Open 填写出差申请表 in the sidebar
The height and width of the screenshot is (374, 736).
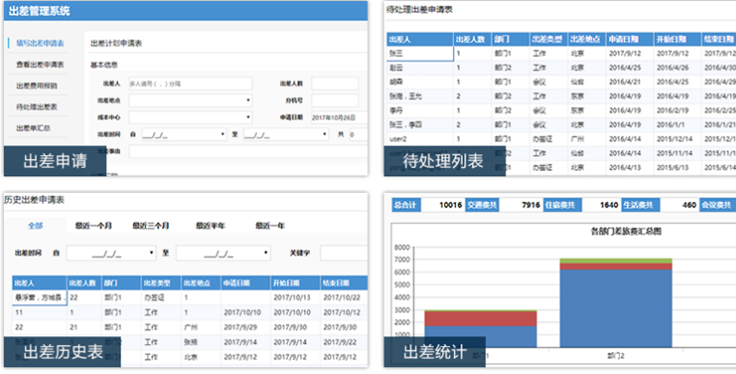(x=40, y=43)
